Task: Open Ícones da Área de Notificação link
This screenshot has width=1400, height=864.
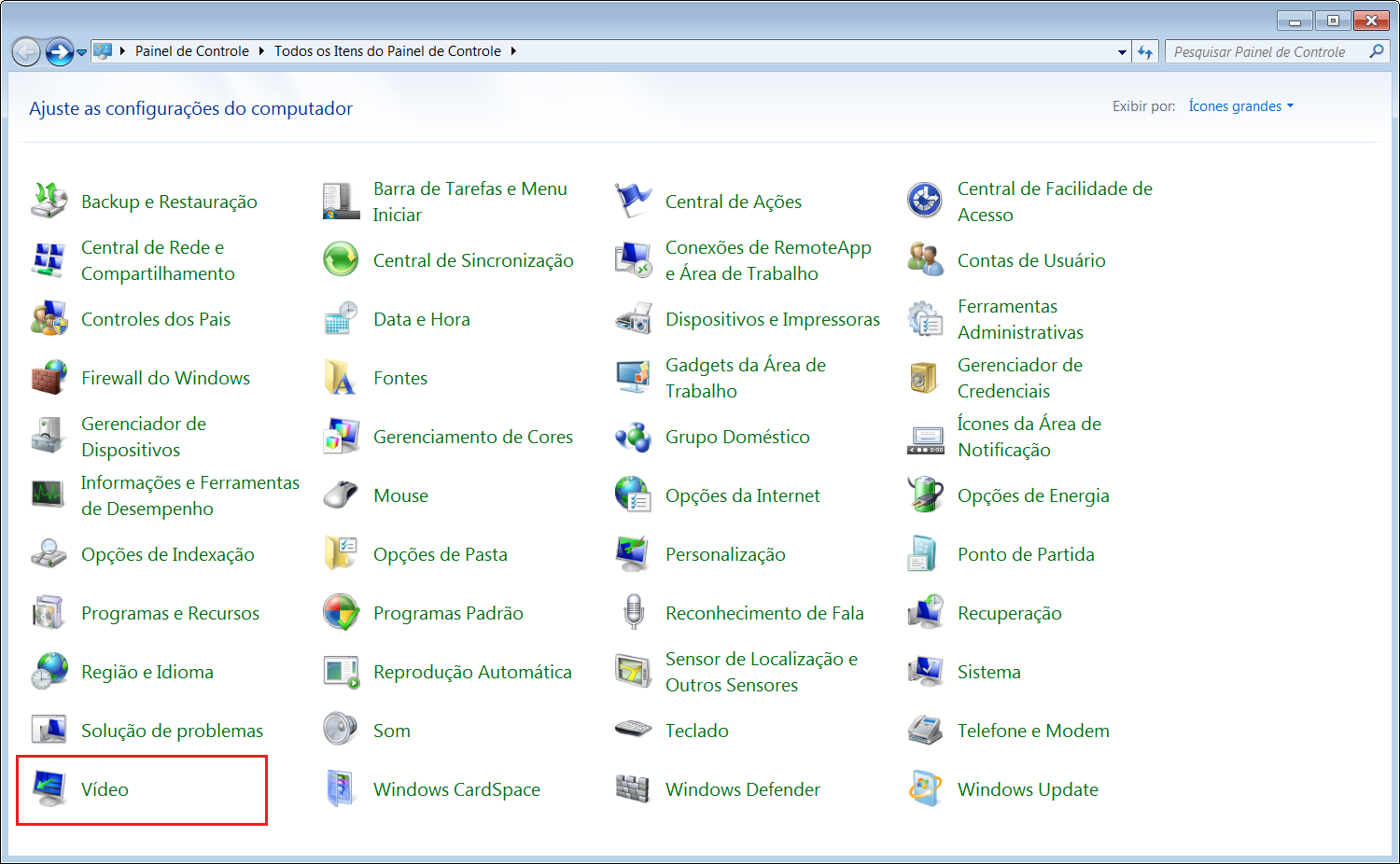Action: pyautogui.click(x=1029, y=437)
